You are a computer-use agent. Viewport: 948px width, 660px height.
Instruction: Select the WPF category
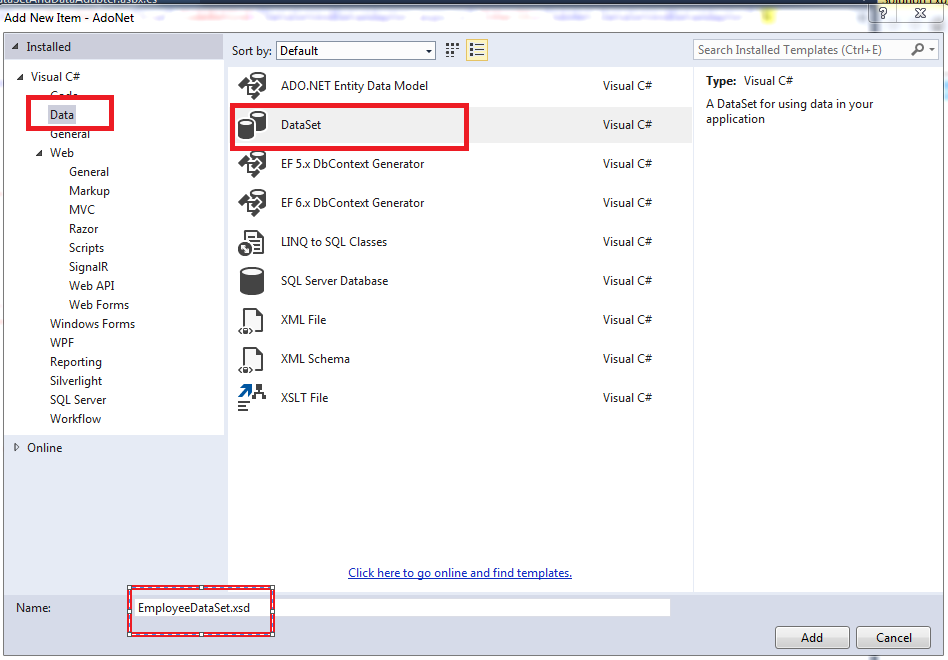[62, 343]
